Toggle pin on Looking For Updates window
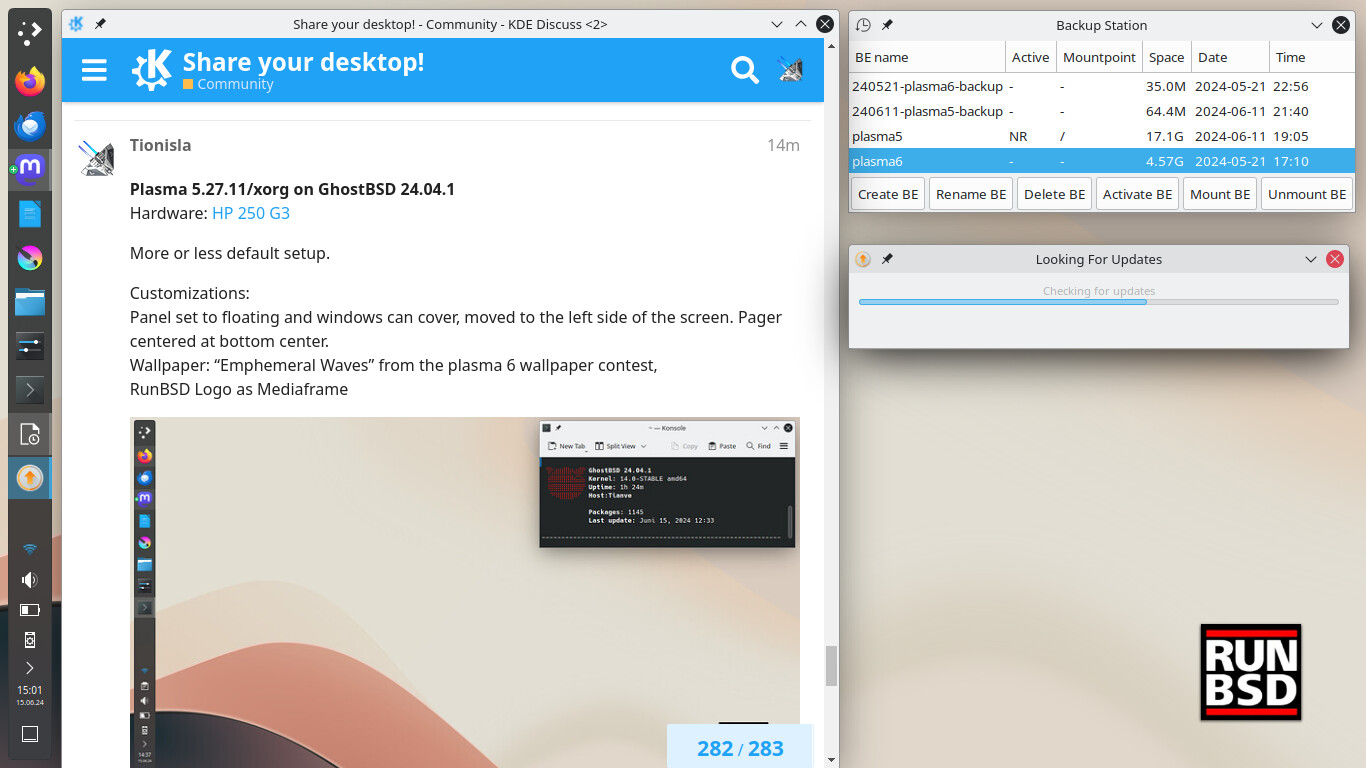 (x=887, y=259)
